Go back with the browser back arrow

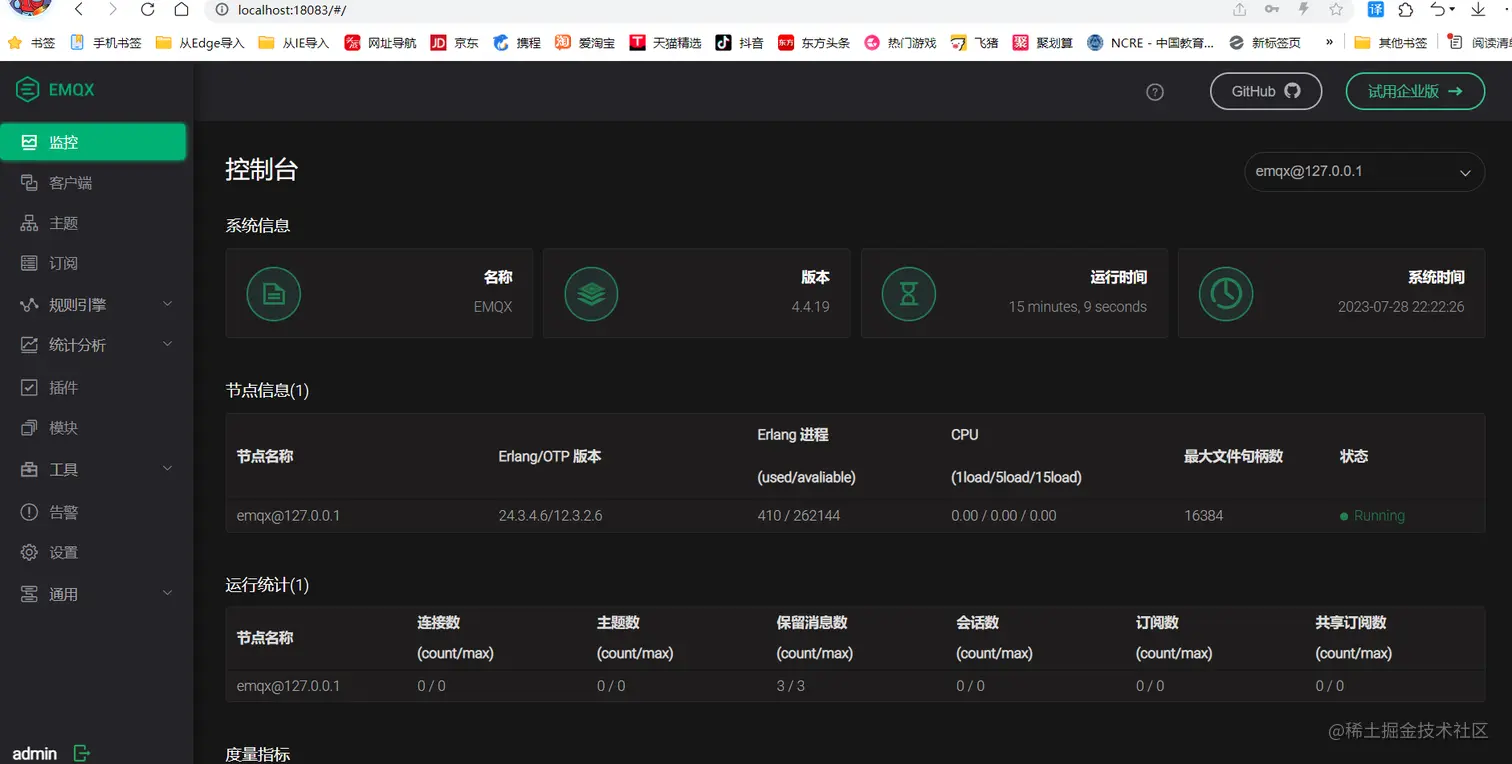click(x=79, y=9)
